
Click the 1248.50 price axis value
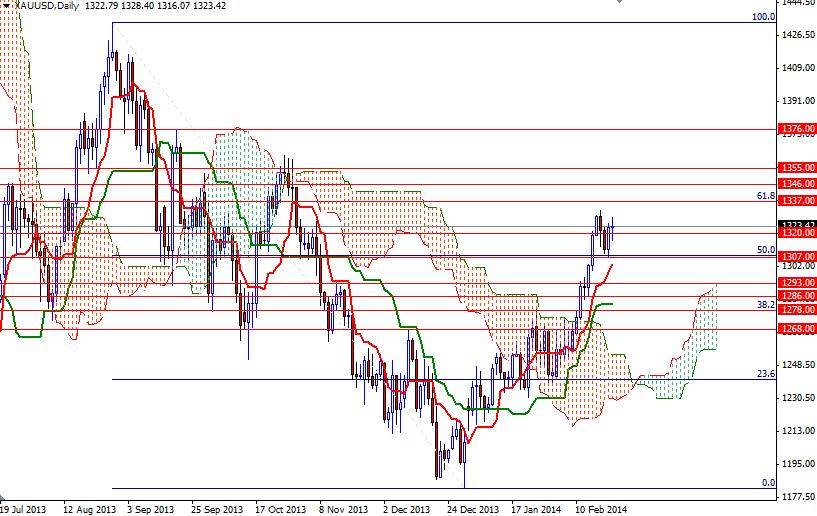point(798,364)
